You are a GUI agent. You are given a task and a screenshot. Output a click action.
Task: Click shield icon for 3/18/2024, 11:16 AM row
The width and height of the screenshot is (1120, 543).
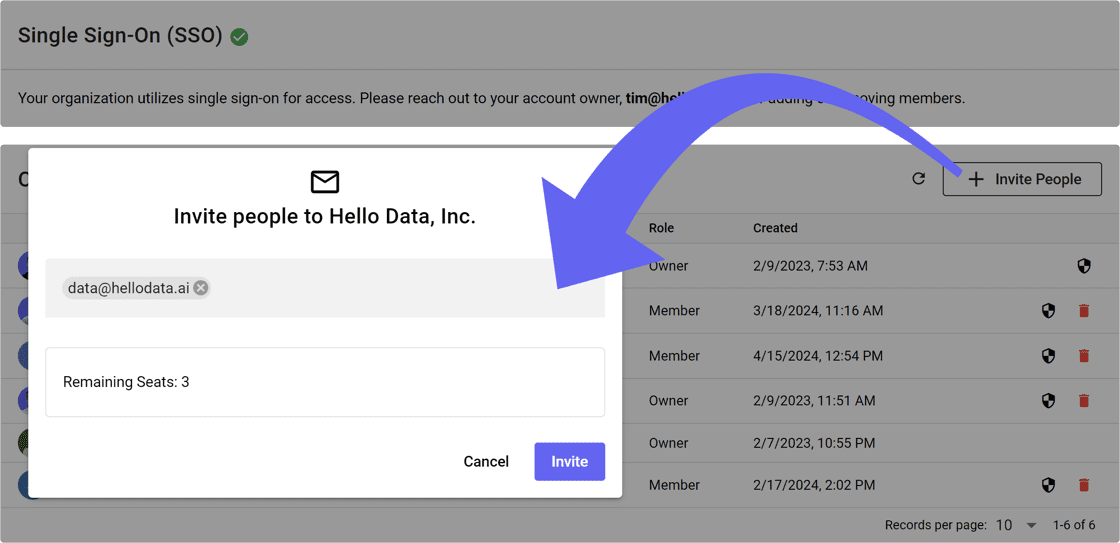[1048, 311]
